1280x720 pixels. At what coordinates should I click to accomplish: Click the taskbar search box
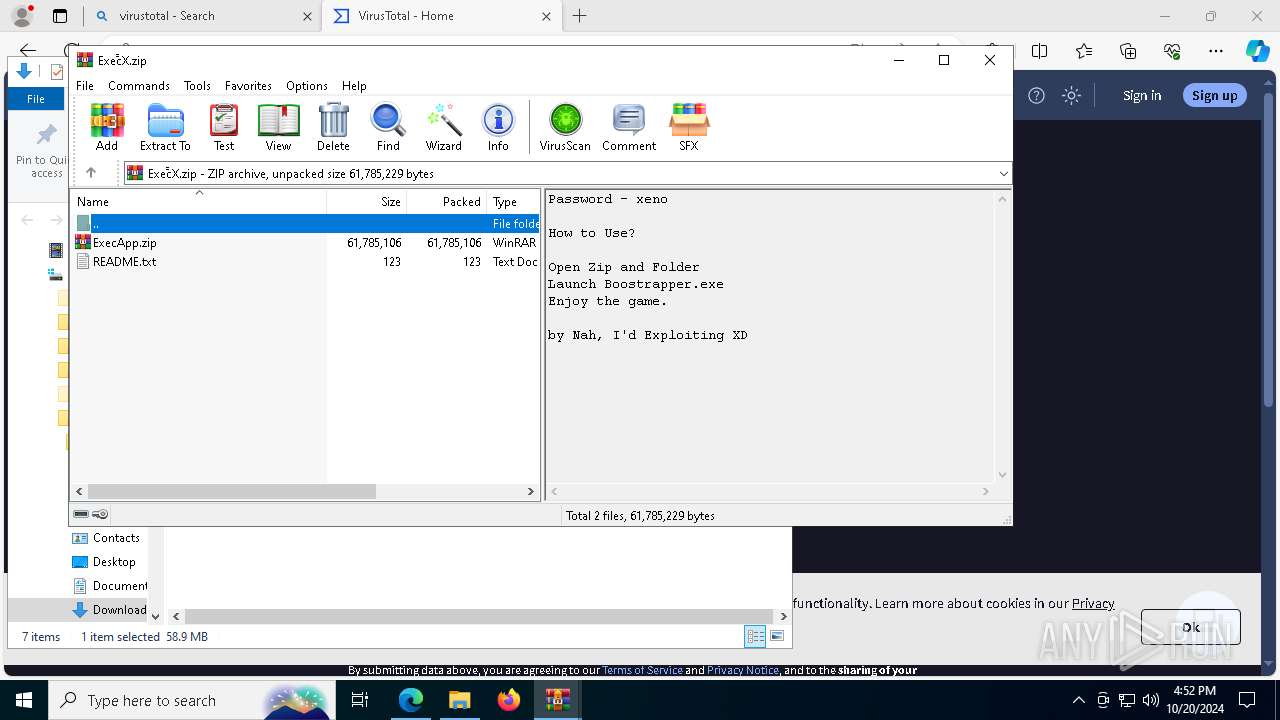pyautogui.click(x=192, y=700)
